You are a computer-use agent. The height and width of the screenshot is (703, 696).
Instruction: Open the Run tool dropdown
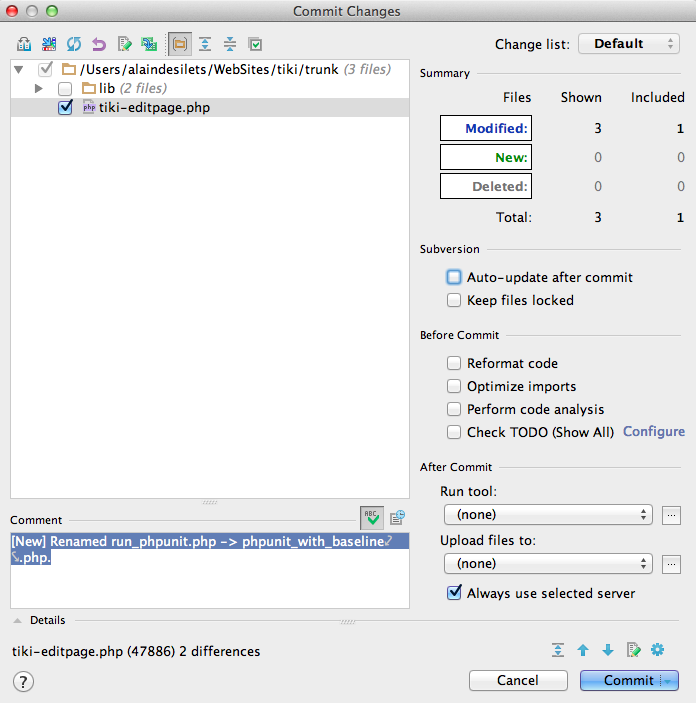point(548,514)
